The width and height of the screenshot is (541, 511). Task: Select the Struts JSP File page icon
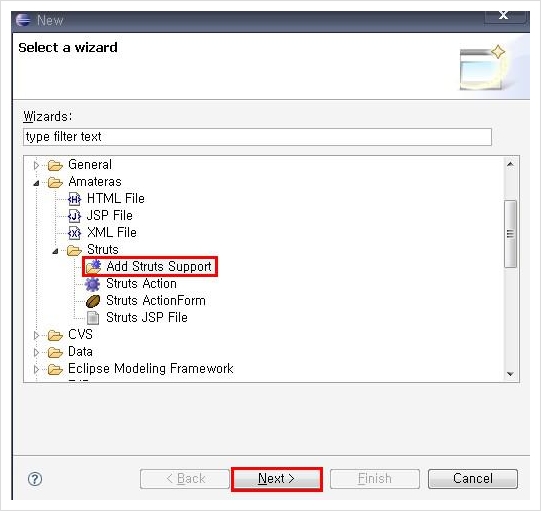pyautogui.click(x=92, y=318)
